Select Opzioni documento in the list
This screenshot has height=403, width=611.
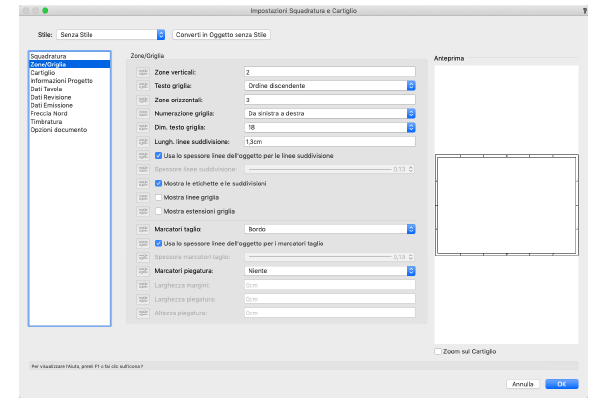point(70,130)
